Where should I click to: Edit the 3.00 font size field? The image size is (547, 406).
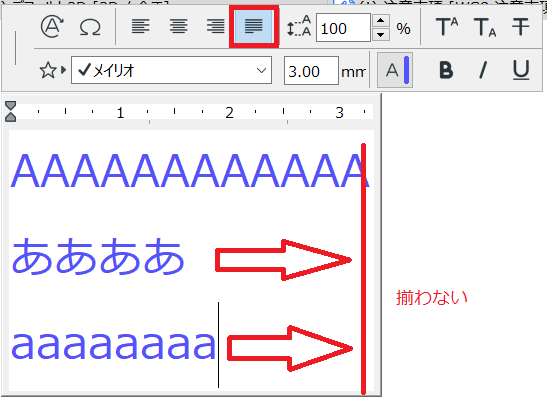click(311, 71)
